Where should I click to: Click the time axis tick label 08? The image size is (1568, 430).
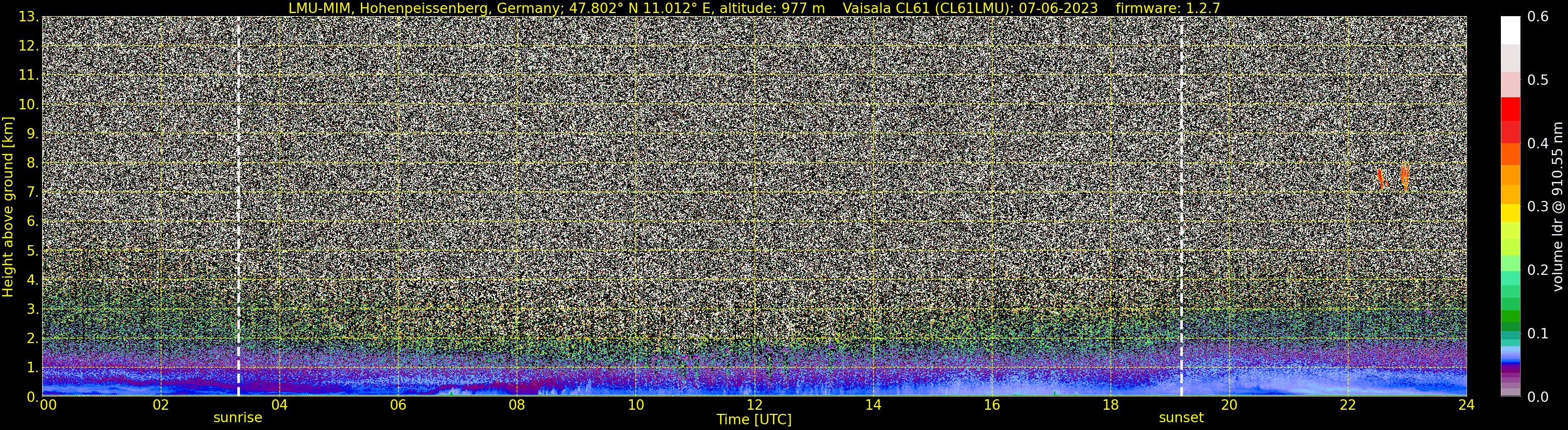[517, 405]
